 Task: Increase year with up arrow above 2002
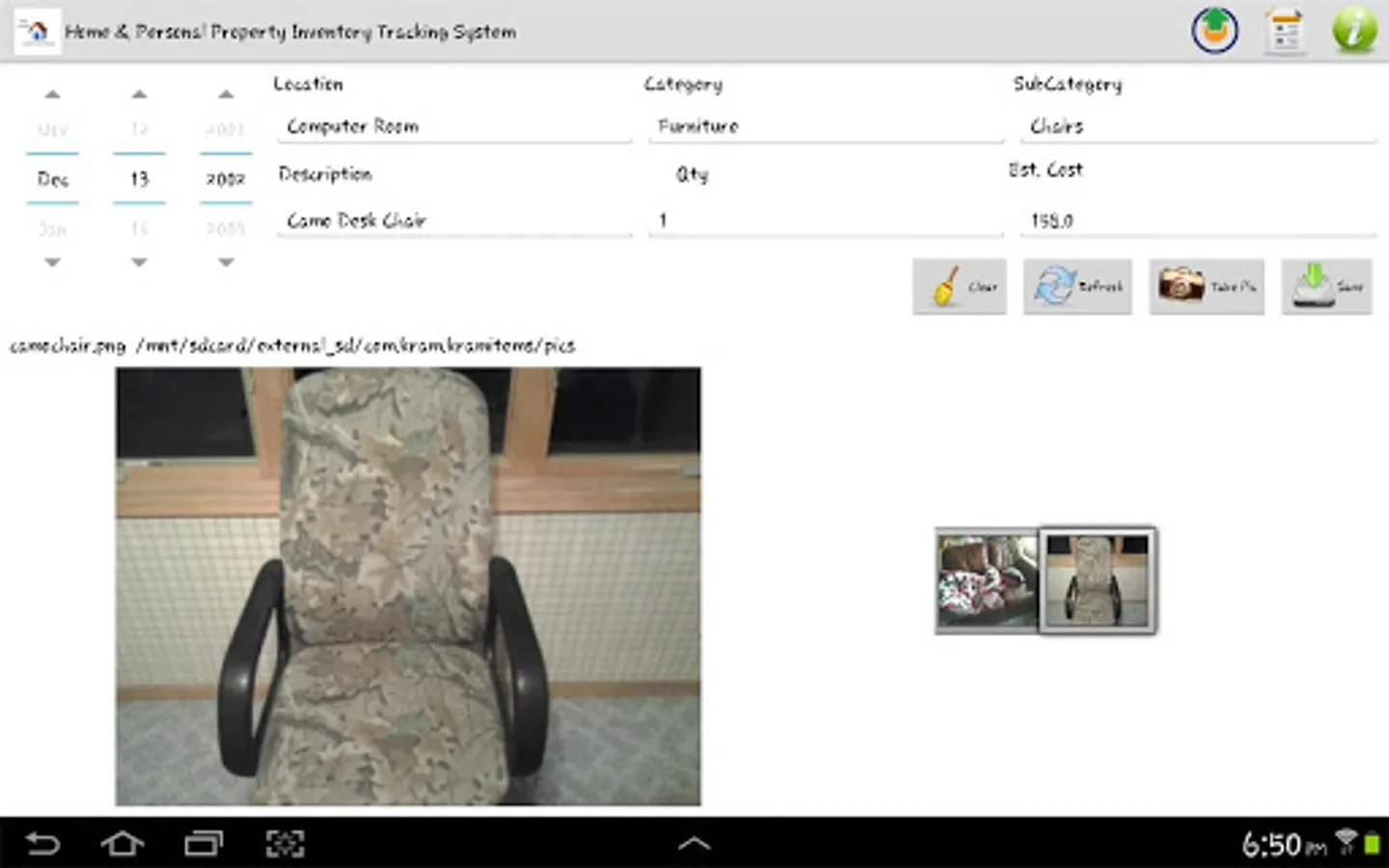(226, 95)
